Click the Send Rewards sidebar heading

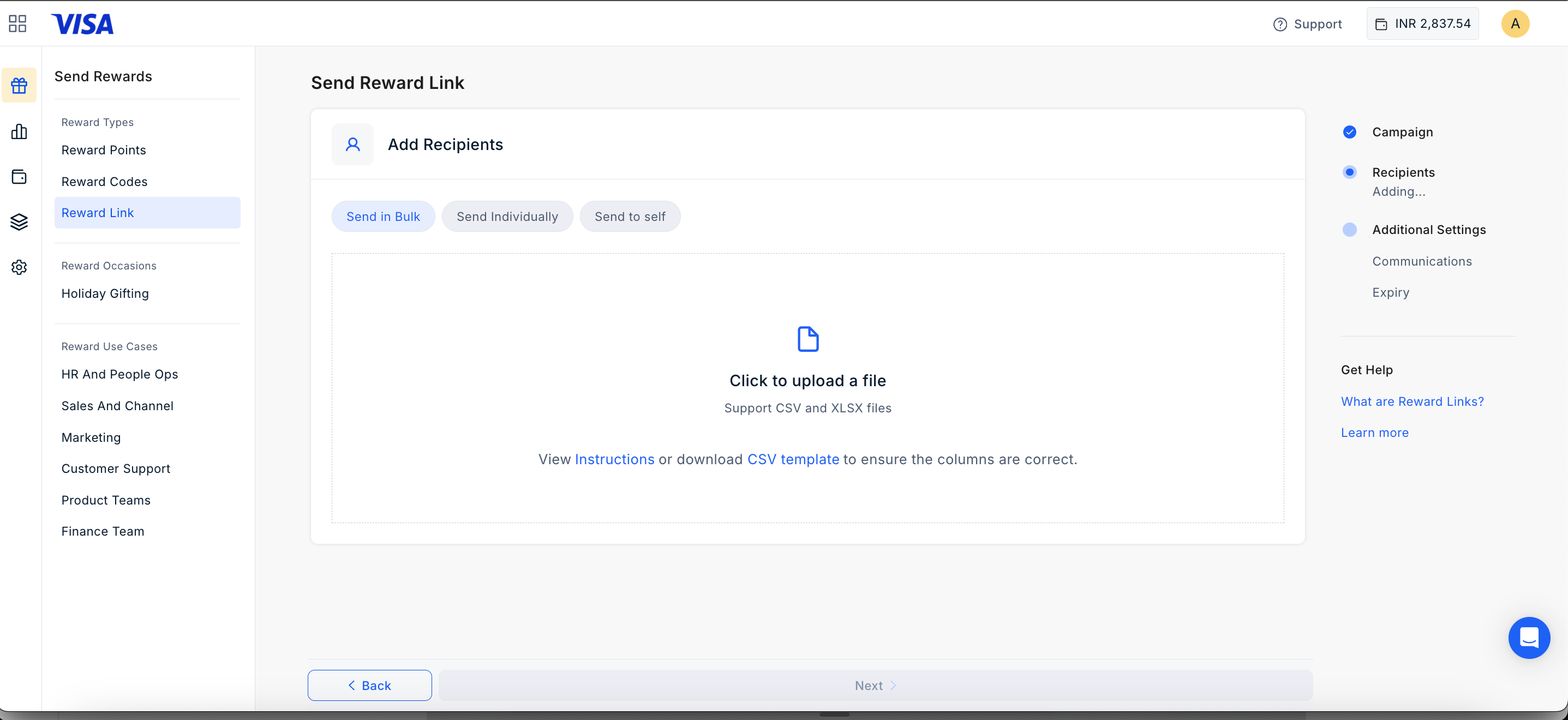pyautogui.click(x=103, y=76)
